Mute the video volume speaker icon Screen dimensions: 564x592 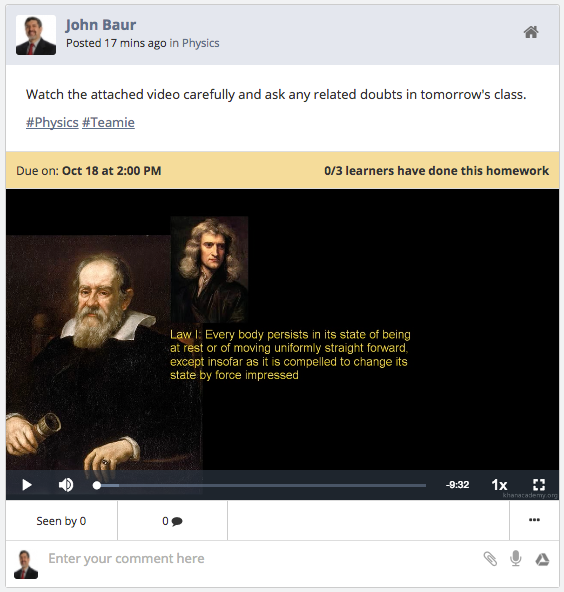pyautogui.click(x=66, y=485)
